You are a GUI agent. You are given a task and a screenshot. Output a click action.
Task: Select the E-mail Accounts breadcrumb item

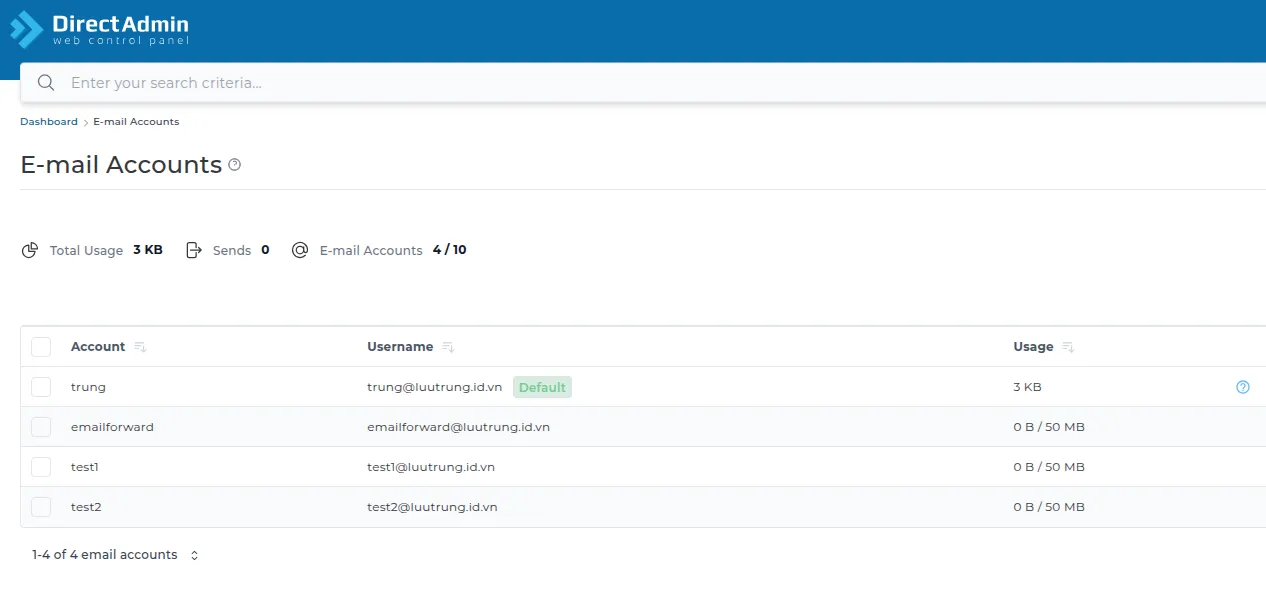[136, 121]
